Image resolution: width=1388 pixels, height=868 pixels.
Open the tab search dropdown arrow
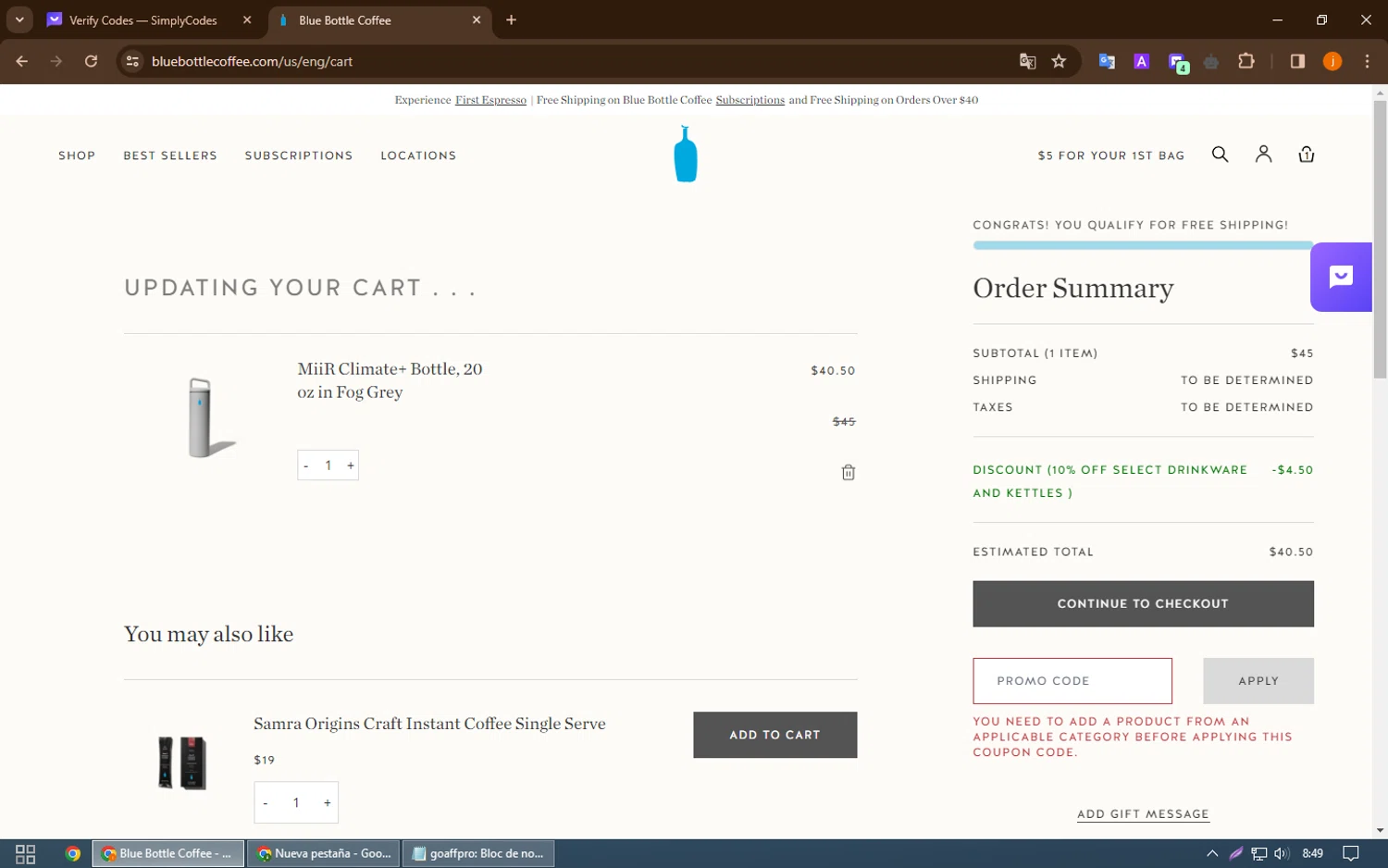[x=19, y=19]
